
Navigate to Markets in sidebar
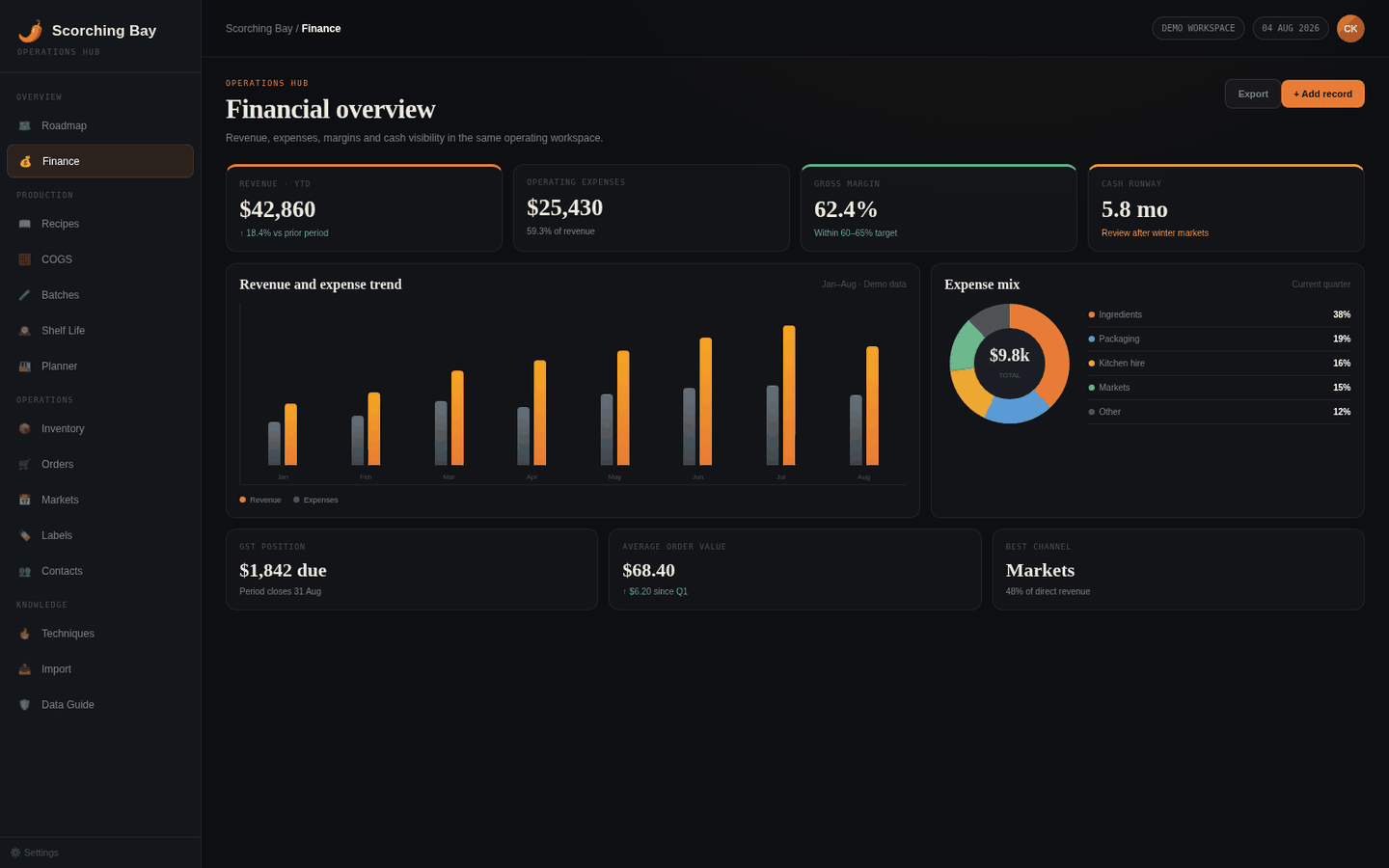100,501
